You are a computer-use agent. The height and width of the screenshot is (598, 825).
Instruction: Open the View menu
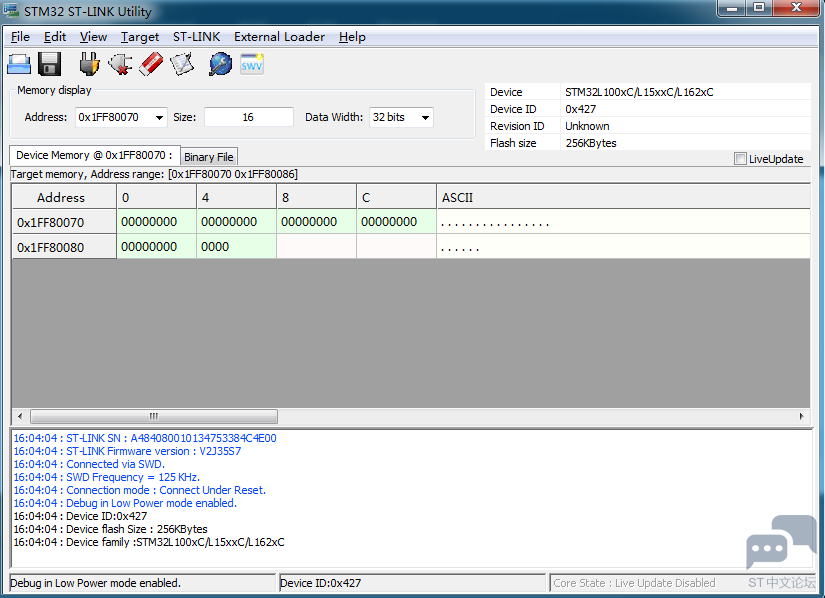pos(93,37)
